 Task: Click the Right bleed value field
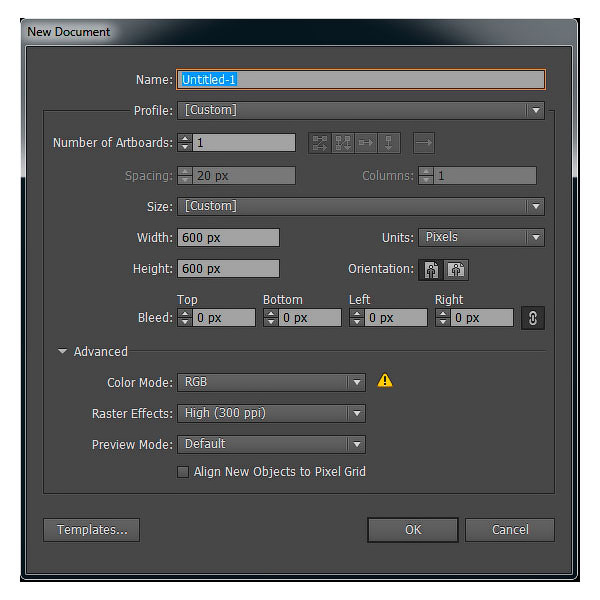(x=482, y=318)
